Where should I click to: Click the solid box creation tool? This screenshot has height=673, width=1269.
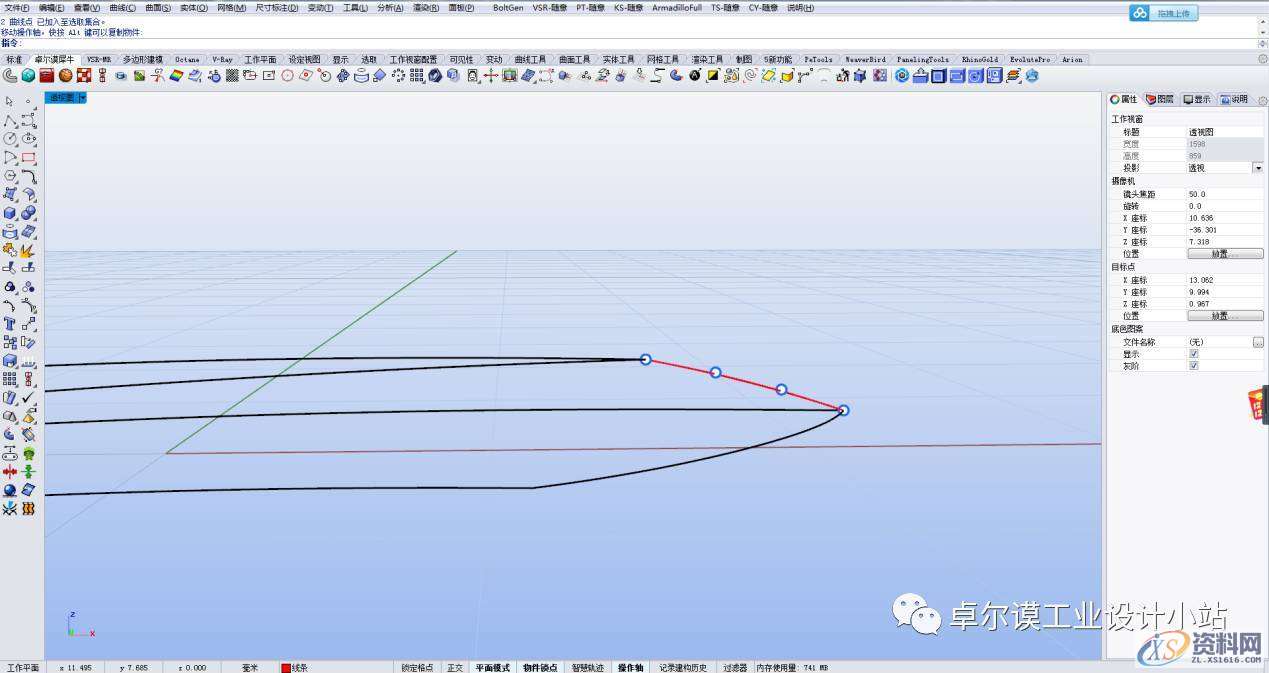tap(10, 213)
